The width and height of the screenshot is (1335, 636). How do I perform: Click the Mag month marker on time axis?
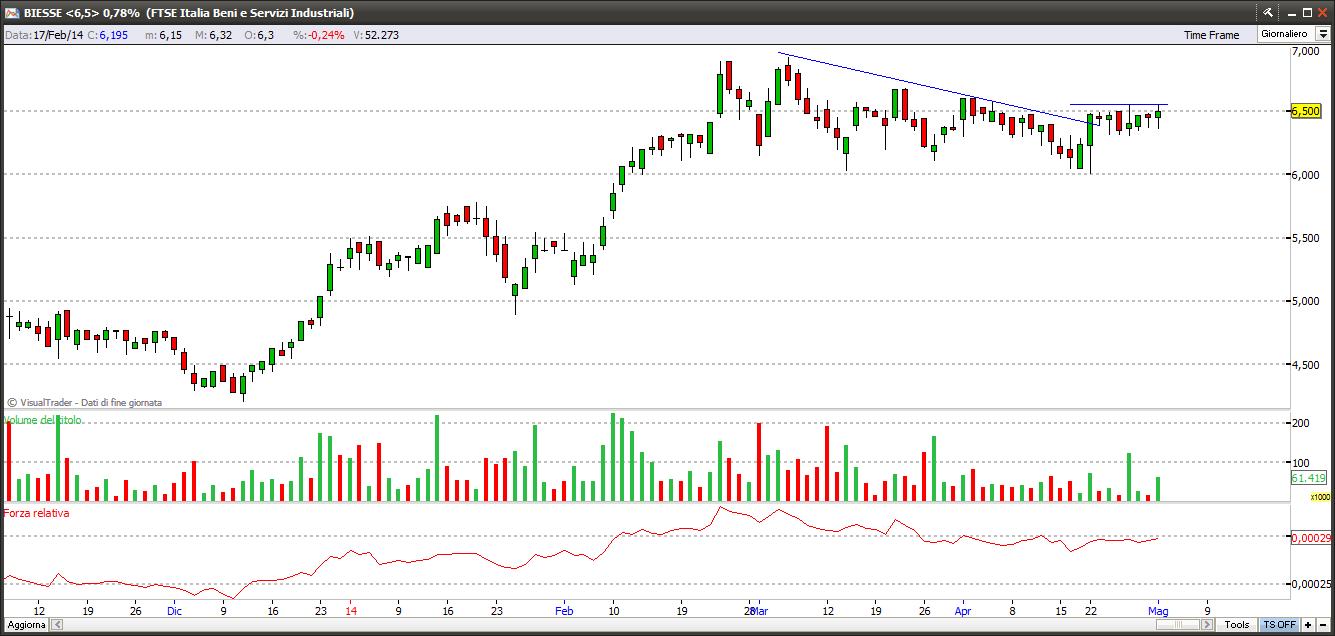click(1158, 610)
